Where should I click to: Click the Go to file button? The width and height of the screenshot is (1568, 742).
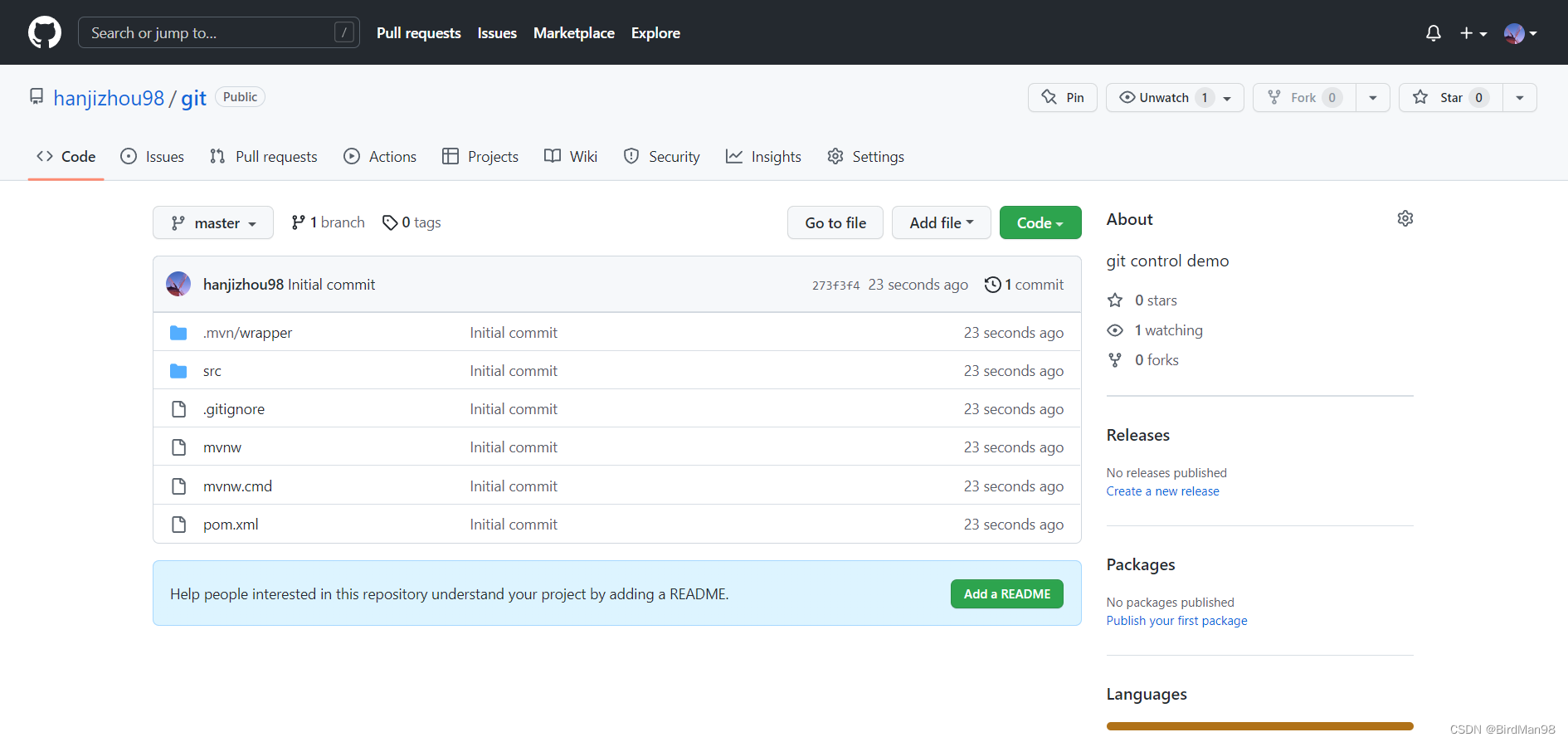(835, 222)
